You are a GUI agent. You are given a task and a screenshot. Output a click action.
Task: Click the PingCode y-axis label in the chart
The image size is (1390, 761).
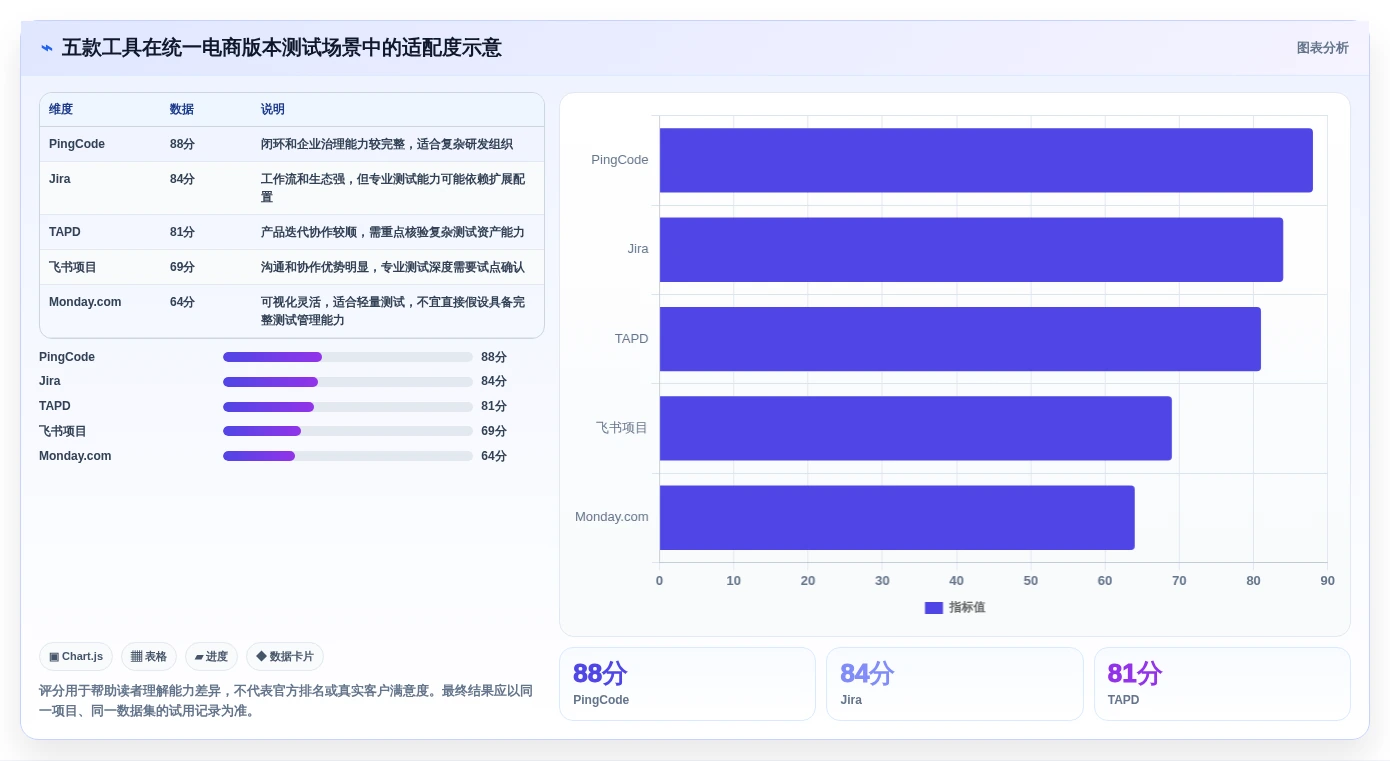(620, 160)
